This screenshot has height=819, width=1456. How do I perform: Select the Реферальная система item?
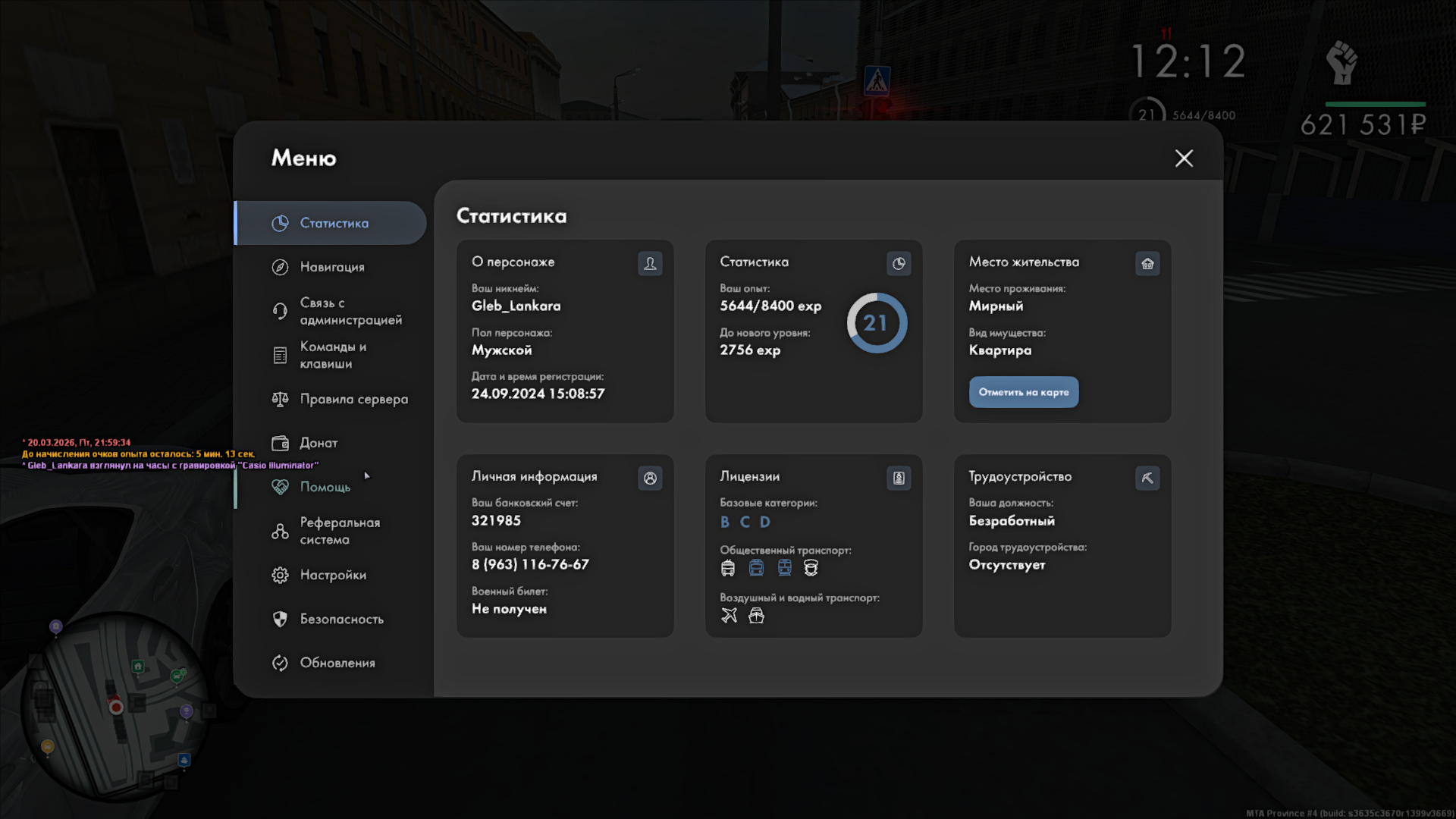[339, 531]
